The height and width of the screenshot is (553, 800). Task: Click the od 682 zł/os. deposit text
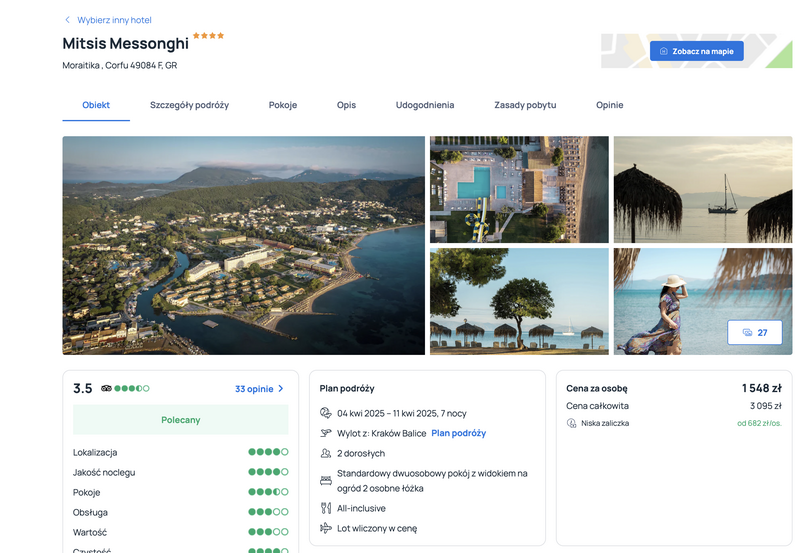pos(759,423)
